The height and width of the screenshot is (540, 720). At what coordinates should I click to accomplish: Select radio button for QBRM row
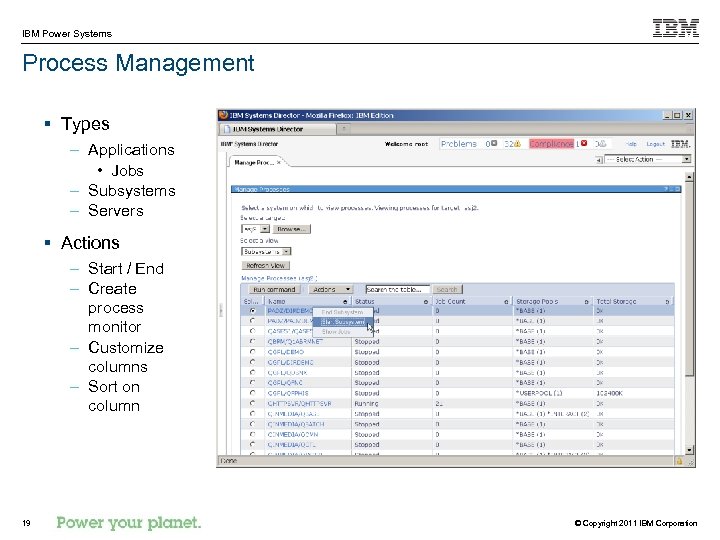(253, 341)
